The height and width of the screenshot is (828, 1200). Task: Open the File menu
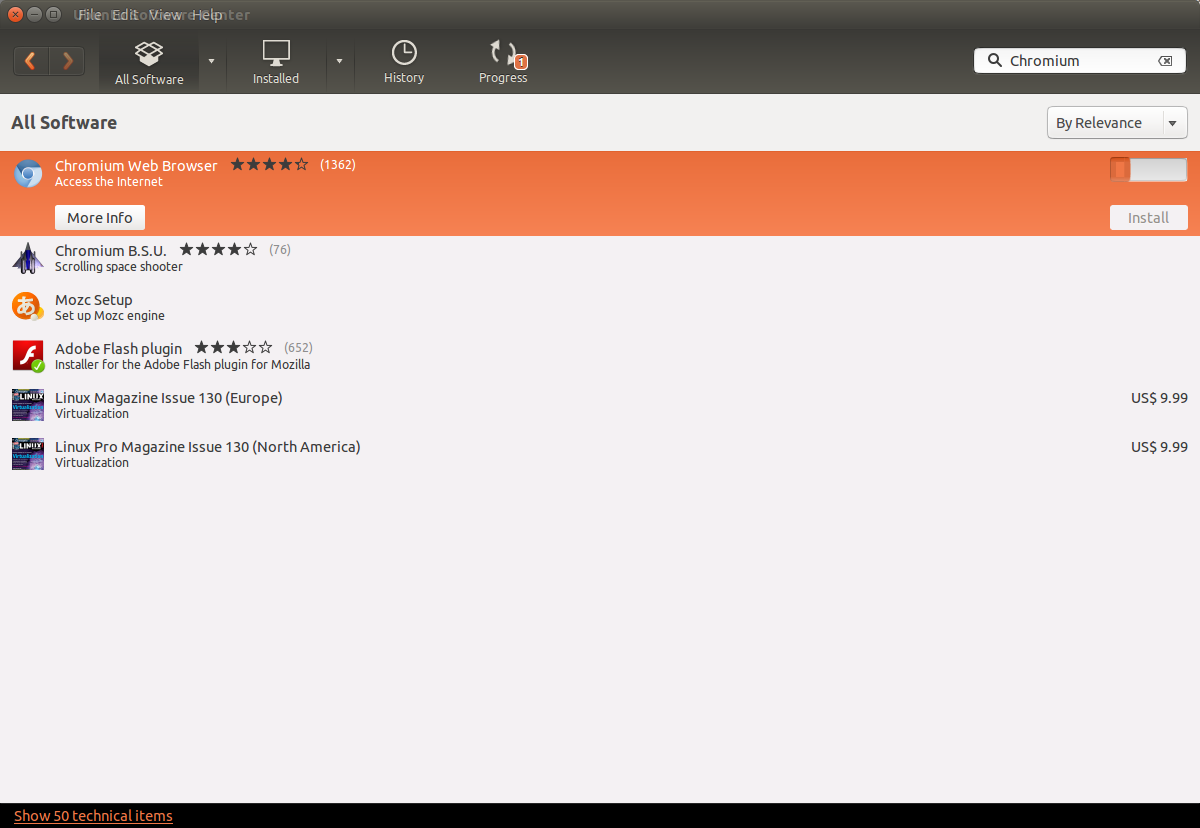tap(89, 15)
